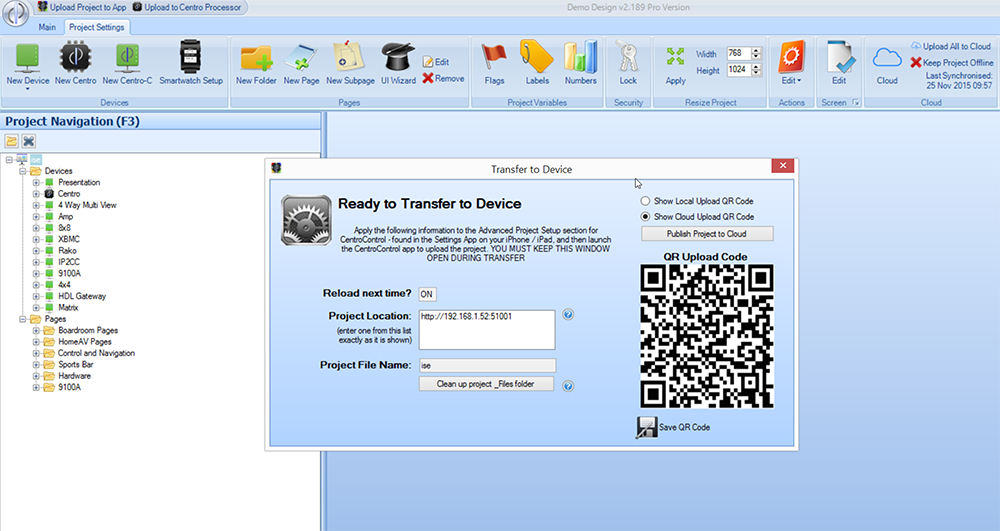Launch the UI Wizard
Screen dimensions: 1000x531
coord(398,62)
